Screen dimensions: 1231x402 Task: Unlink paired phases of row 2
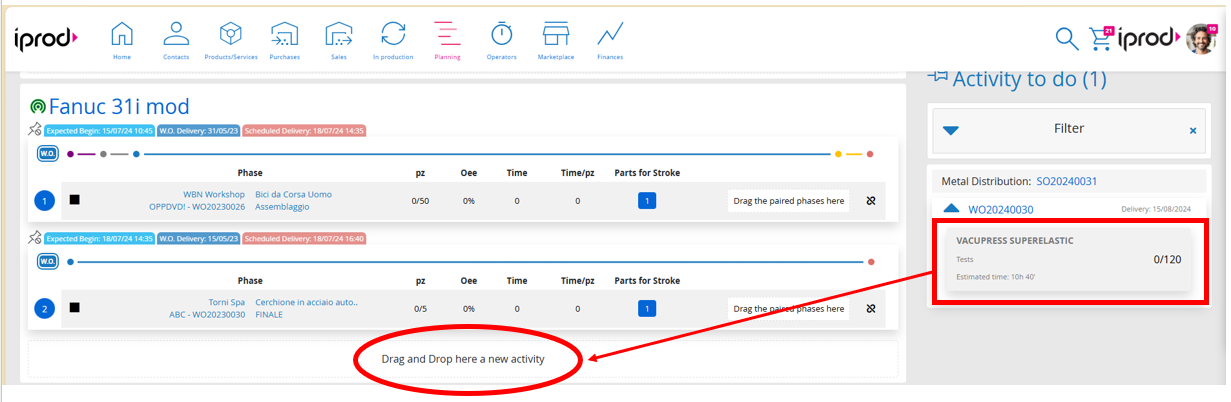point(870,308)
